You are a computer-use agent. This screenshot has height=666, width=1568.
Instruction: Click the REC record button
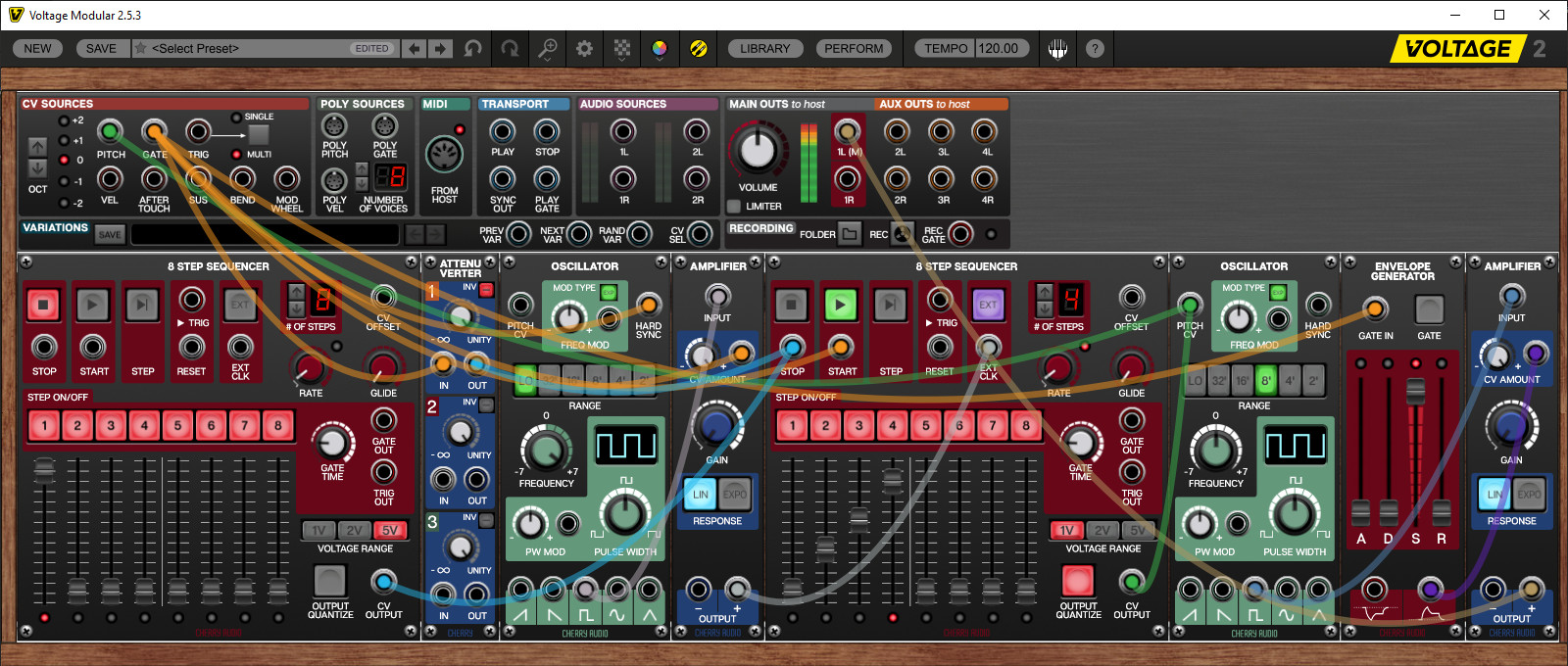(903, 234)
